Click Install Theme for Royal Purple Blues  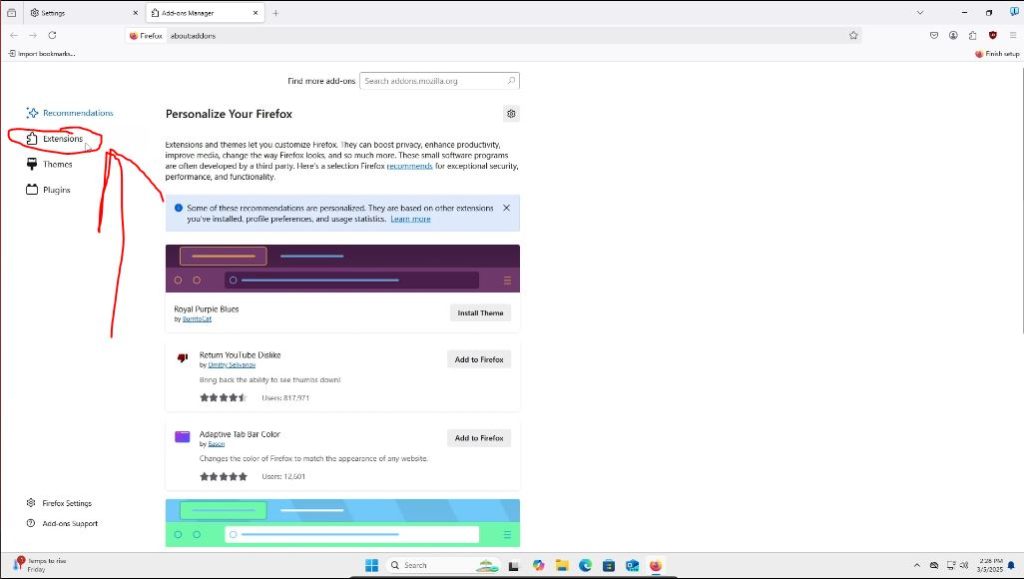[480, 313]
